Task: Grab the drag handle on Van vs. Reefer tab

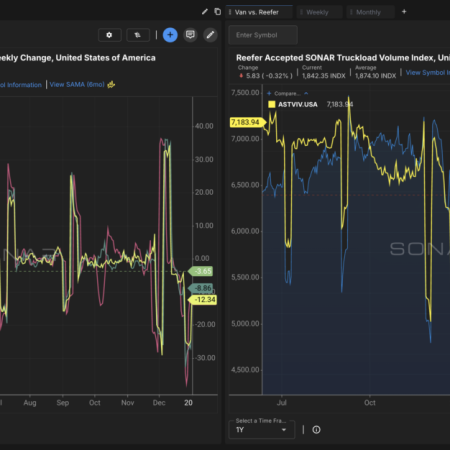Action: [x=230, y=12]
